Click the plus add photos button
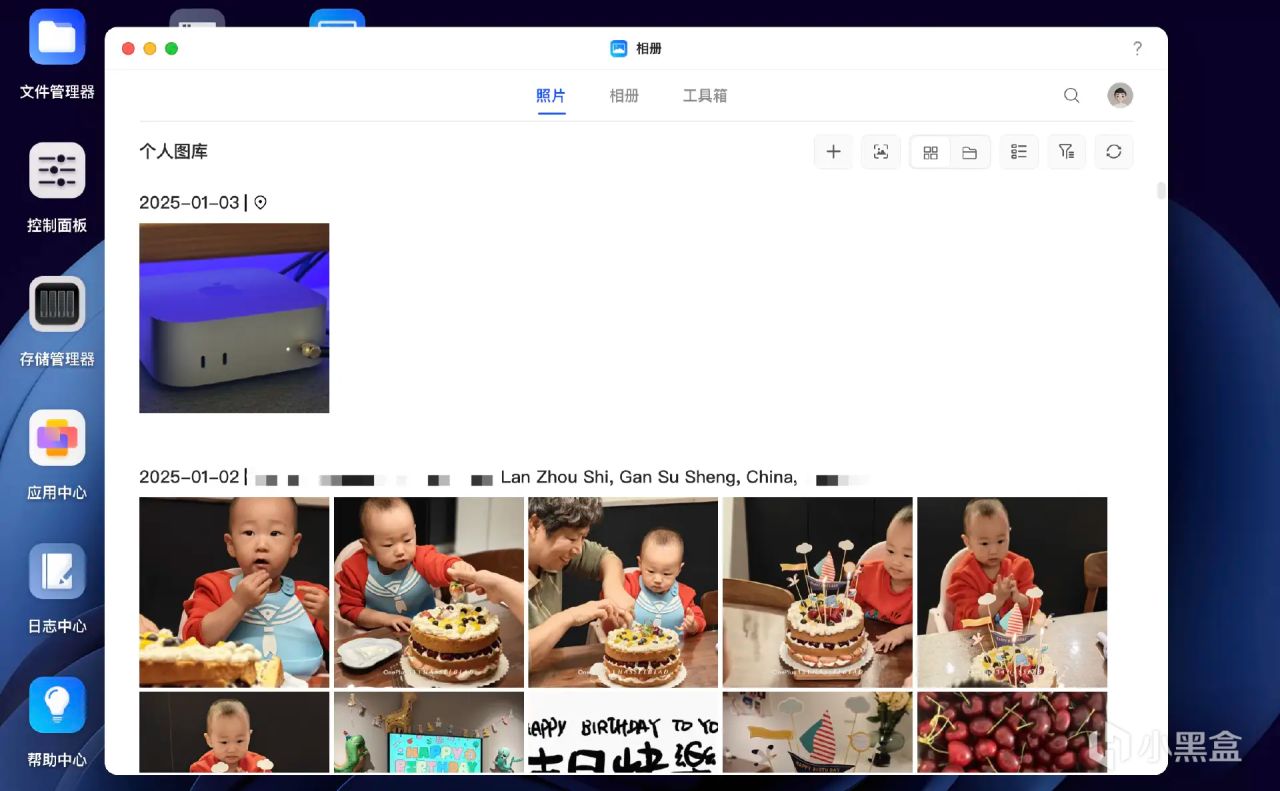This screenshot has height=791, width=1280. [833, 152]
